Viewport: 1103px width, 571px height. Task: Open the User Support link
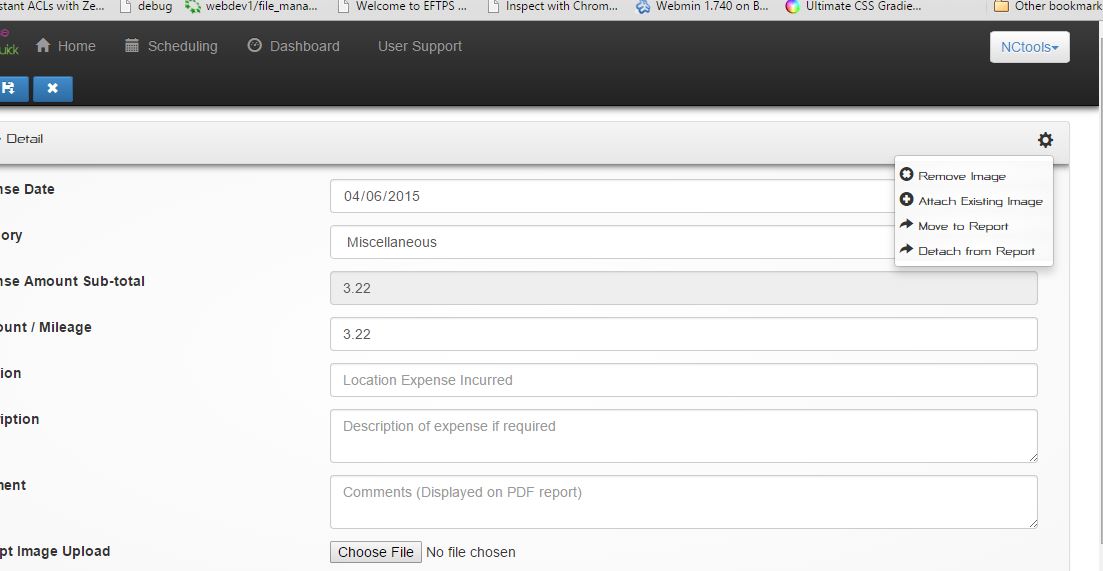pyautogui.click(x=419, y=46)
